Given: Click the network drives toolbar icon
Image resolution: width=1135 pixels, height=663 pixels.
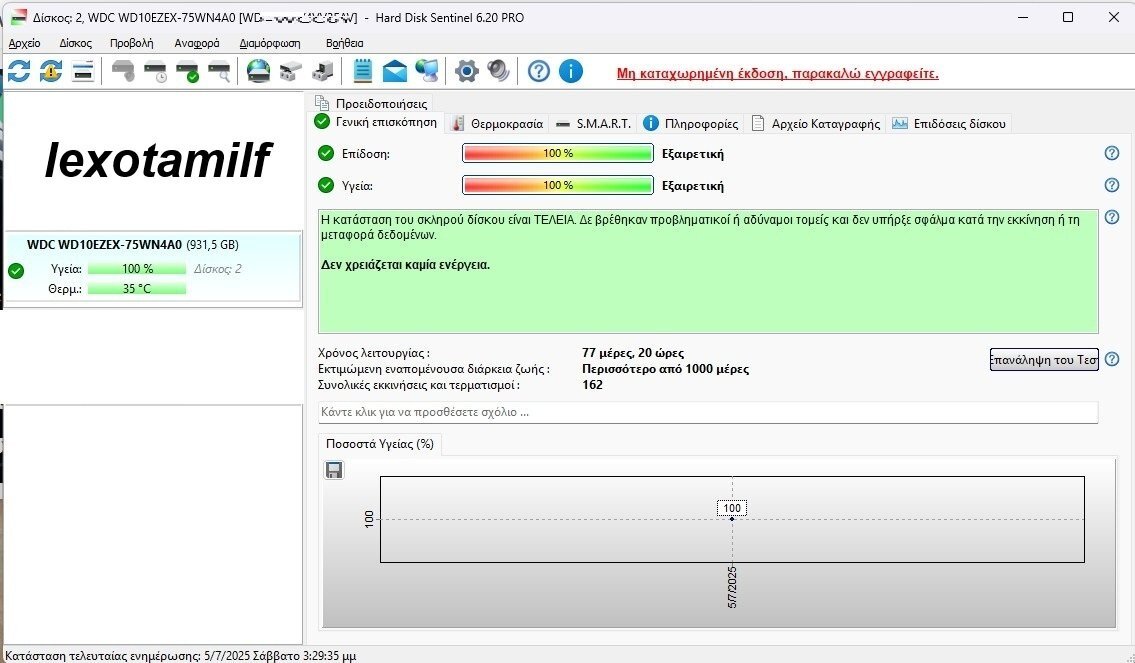Looking at the screenshot, I should [290, 71].
